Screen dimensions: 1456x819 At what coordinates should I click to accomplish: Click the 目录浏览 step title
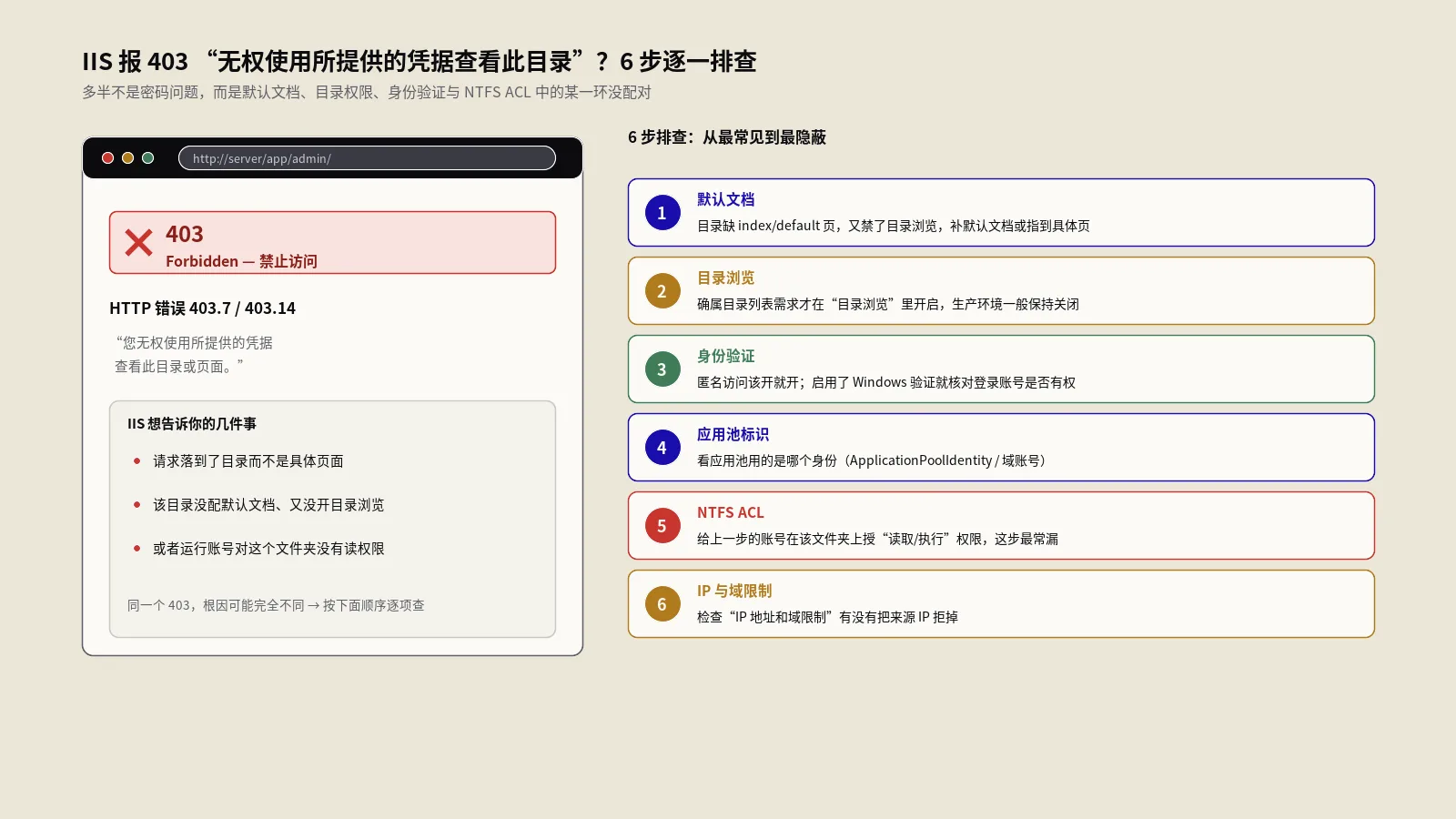(725, 278)
